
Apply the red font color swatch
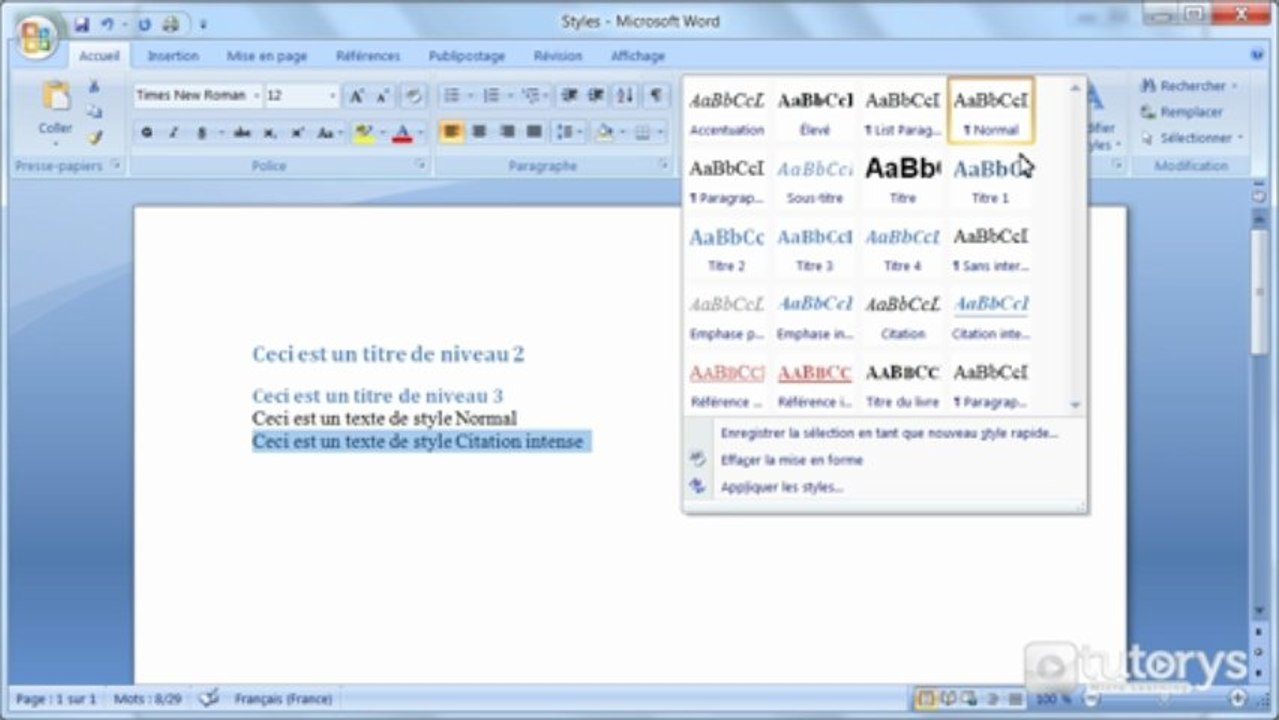(403, 132)
